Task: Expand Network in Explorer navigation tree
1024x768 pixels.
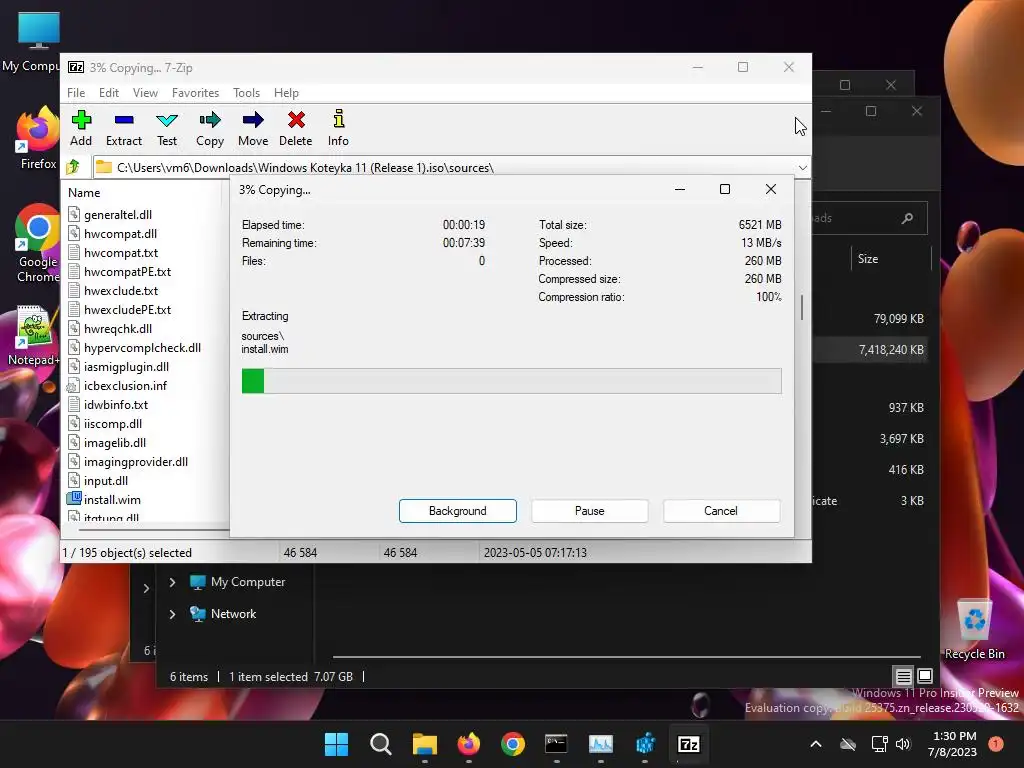Action: click(x=172, y=614)
